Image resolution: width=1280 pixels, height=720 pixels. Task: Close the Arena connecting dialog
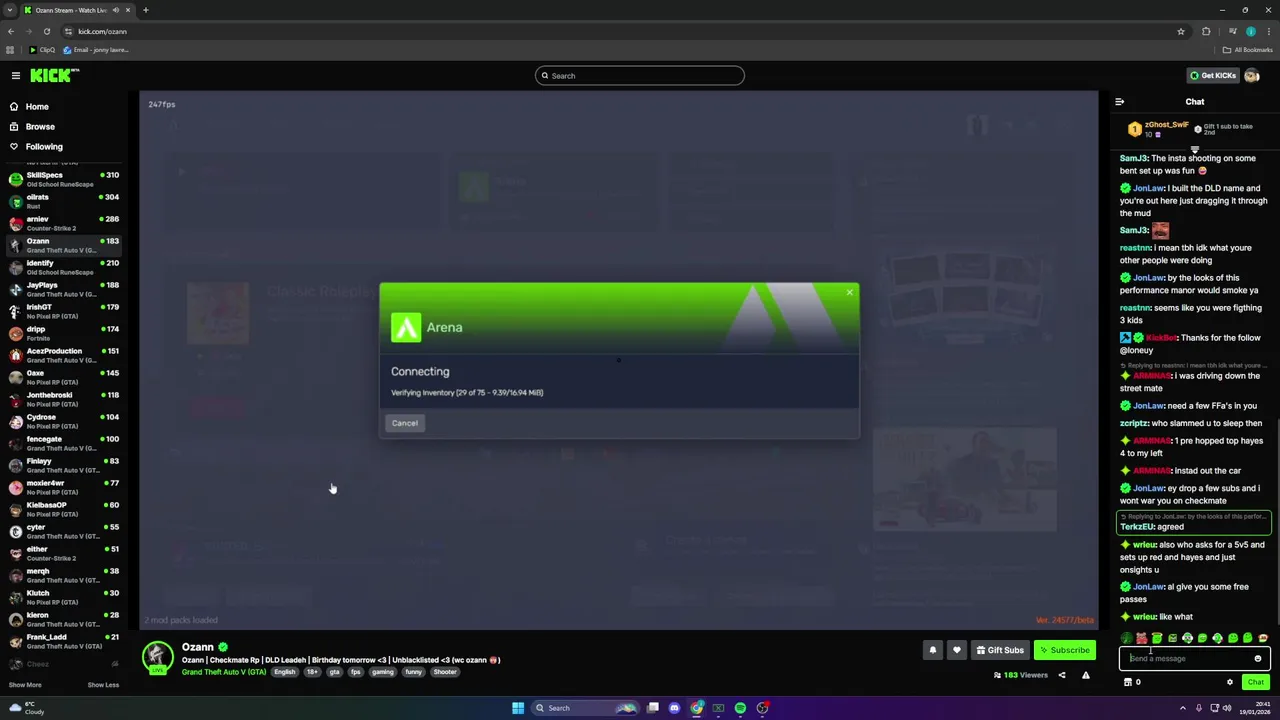[850, 292]
